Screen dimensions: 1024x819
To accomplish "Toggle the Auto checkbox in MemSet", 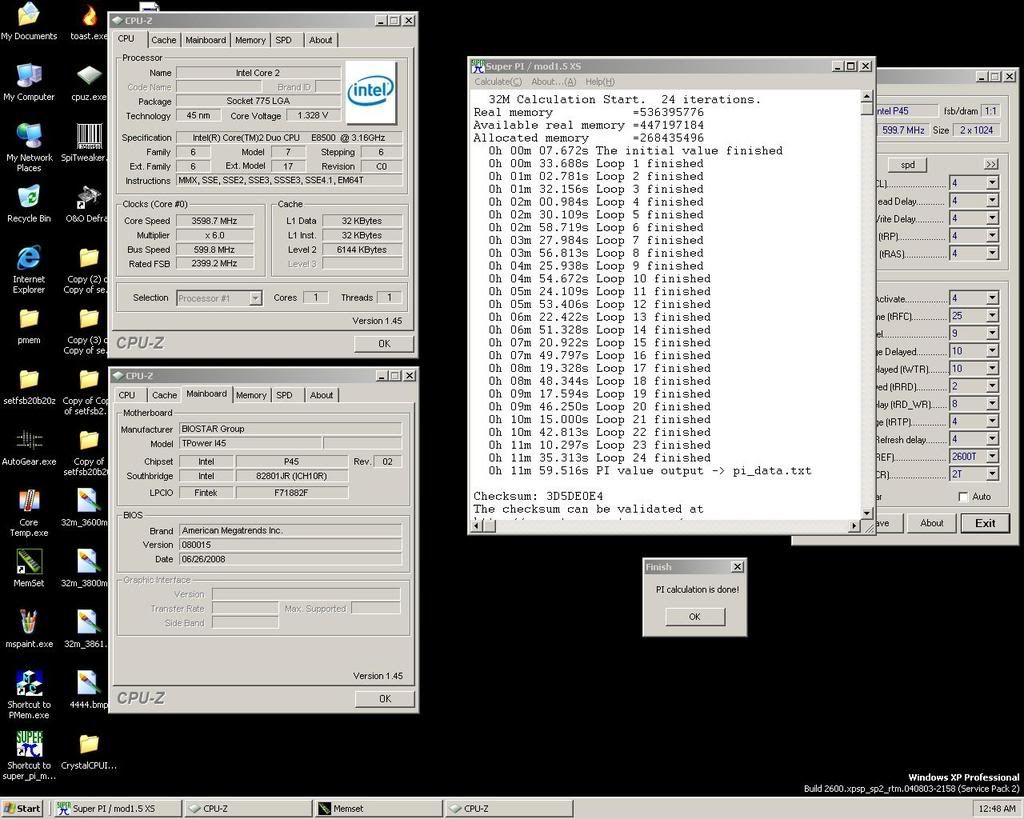I will [963, 496].
